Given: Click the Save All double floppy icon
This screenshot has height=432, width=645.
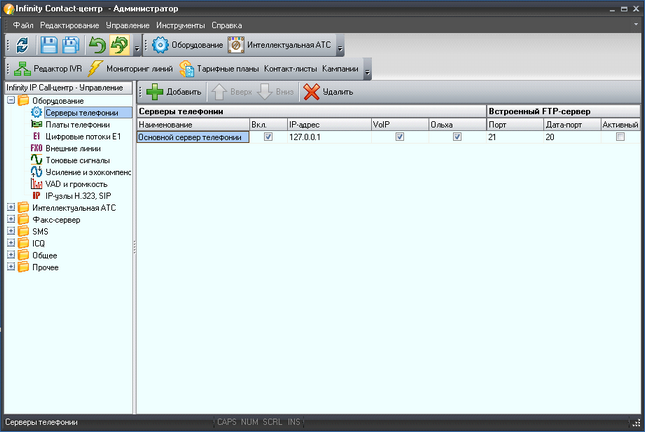Looking at the screenshot, I should pos(71,45).
